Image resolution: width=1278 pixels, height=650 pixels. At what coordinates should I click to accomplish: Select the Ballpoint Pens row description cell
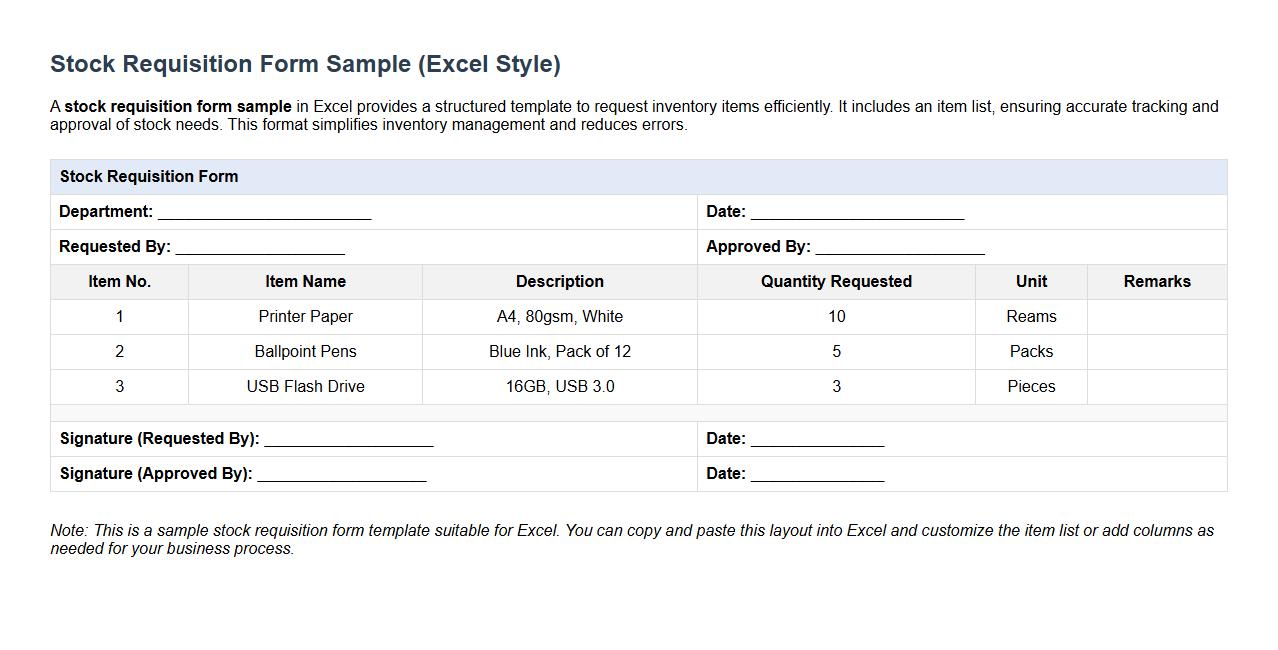pos(559,351)
